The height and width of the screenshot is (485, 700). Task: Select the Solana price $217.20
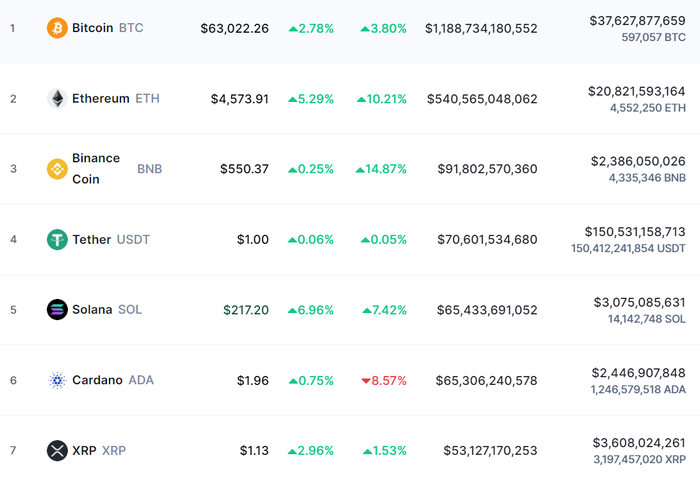tap(246, 310)
